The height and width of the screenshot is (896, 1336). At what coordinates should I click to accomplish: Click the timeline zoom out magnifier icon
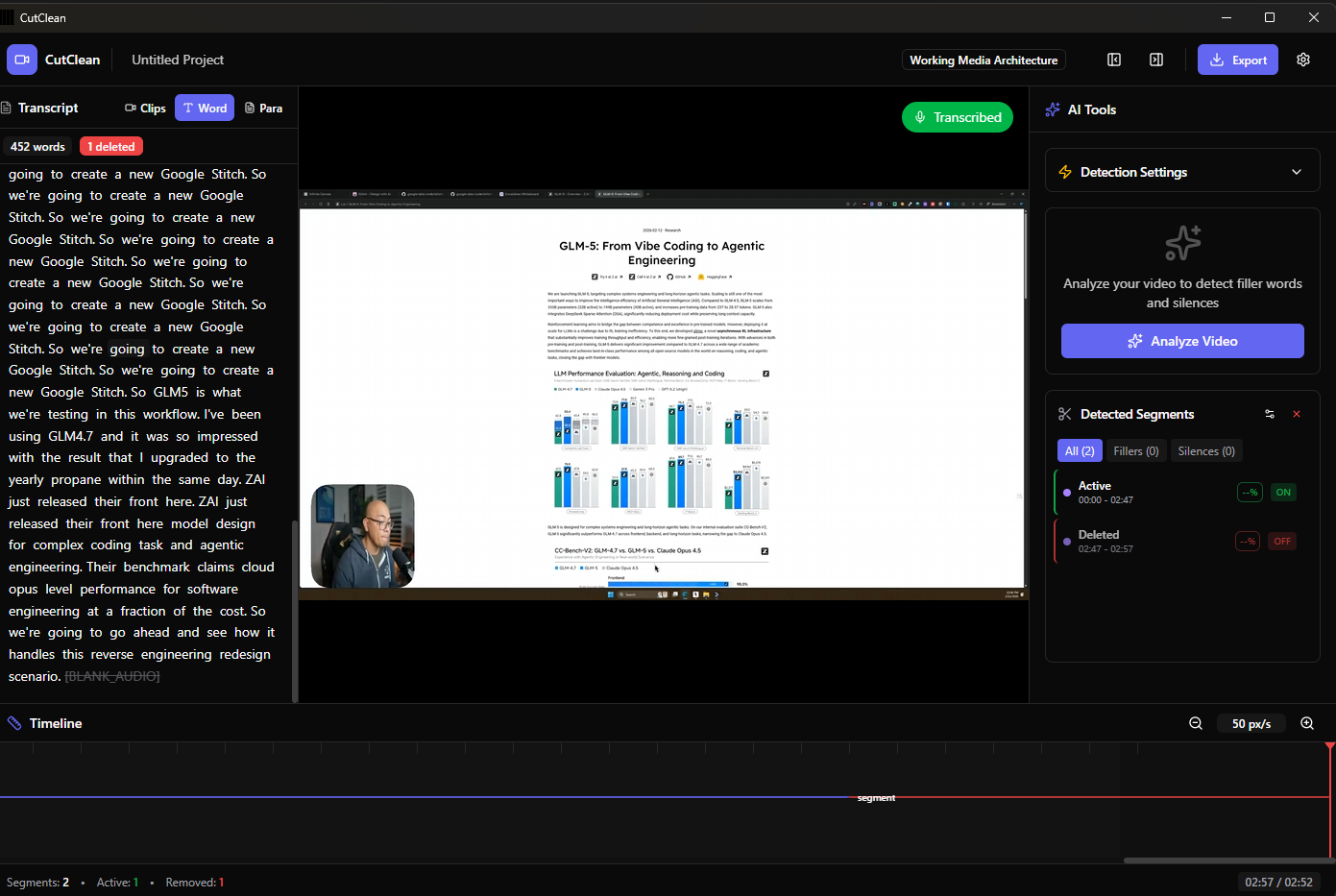(1196, 722)
